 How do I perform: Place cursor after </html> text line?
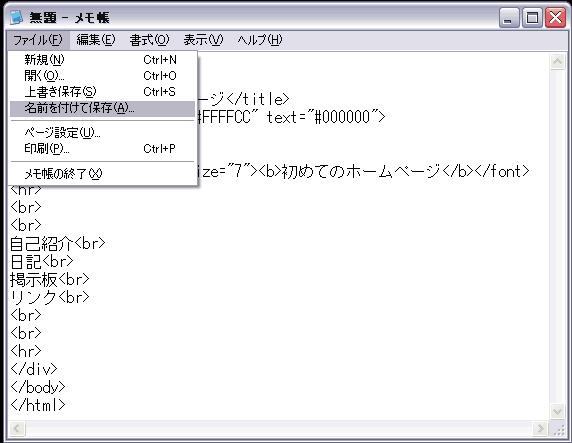pyautogui.click(x=66, y=405)
